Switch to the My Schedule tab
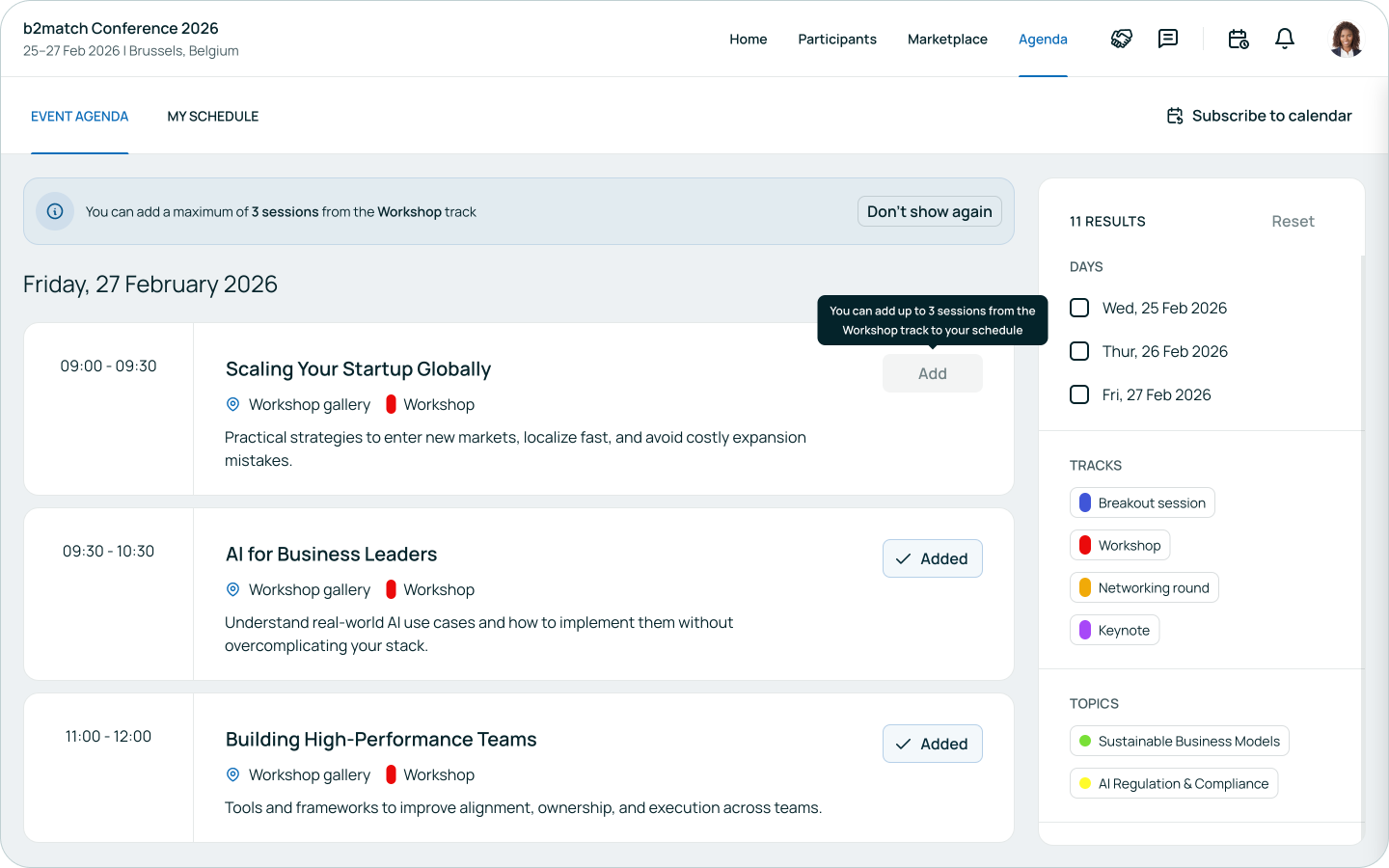Viewport: 1389px width, 868px height. (x=212, y=116)
